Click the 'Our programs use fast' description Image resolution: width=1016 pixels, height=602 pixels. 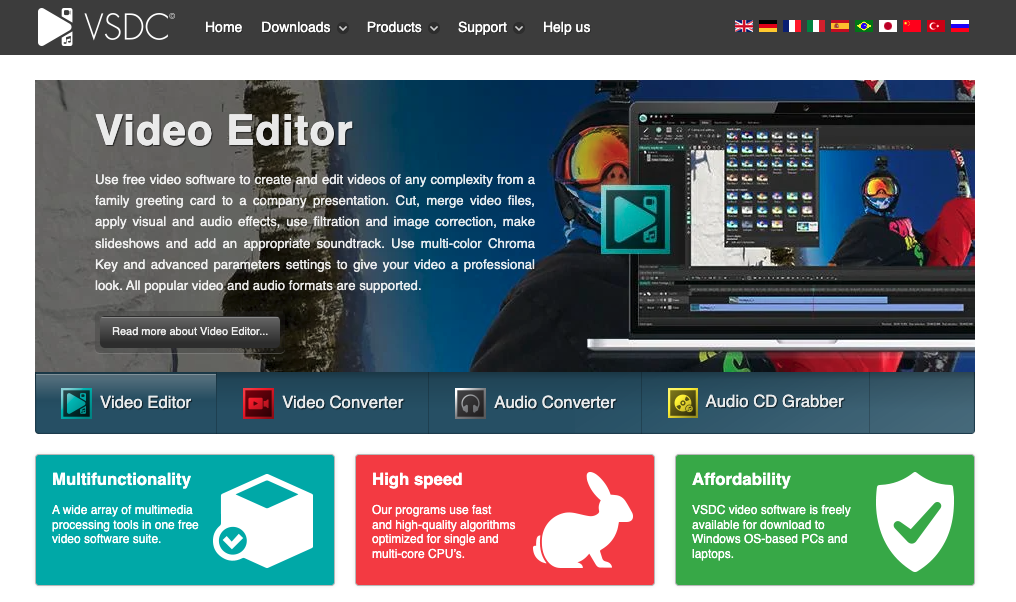pyautogui.click(x=444, y=532)
